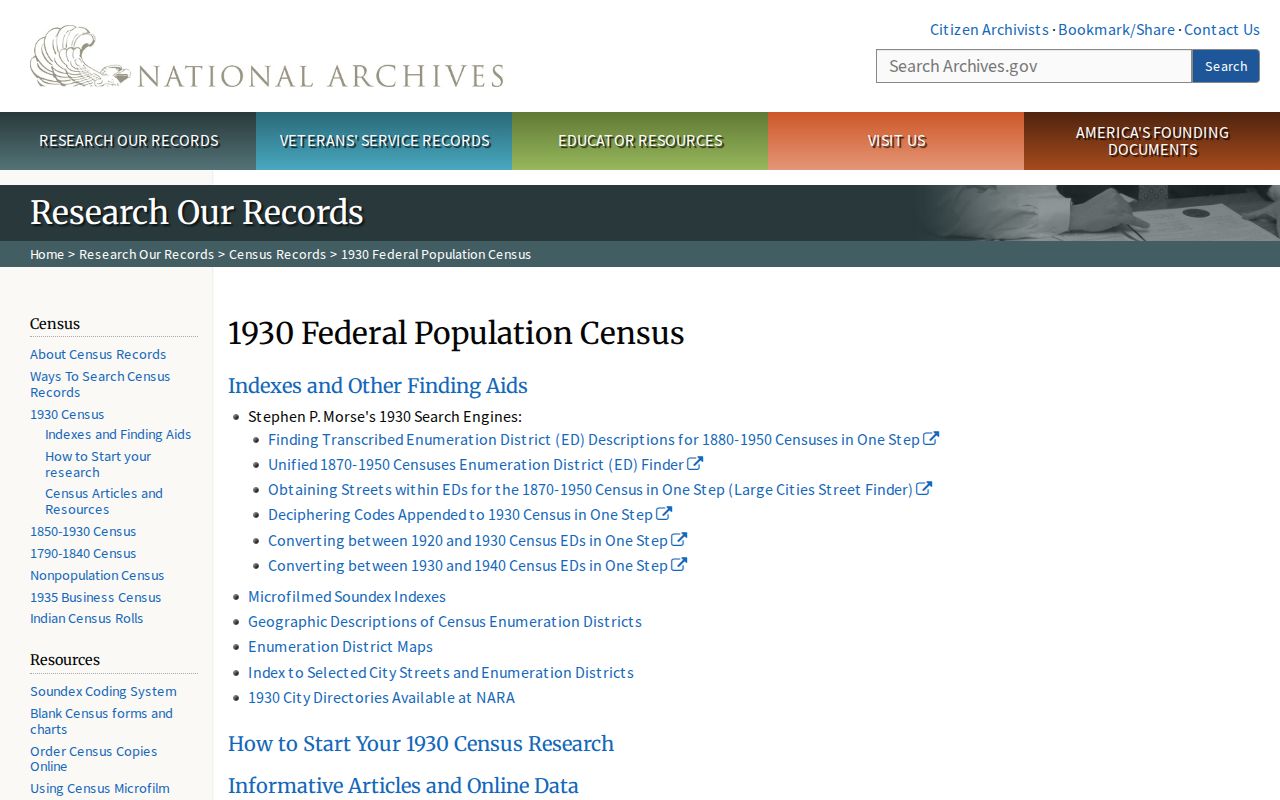Focus the Search Archives.gov field
1280x800 pixels.
coord(1034,66)
